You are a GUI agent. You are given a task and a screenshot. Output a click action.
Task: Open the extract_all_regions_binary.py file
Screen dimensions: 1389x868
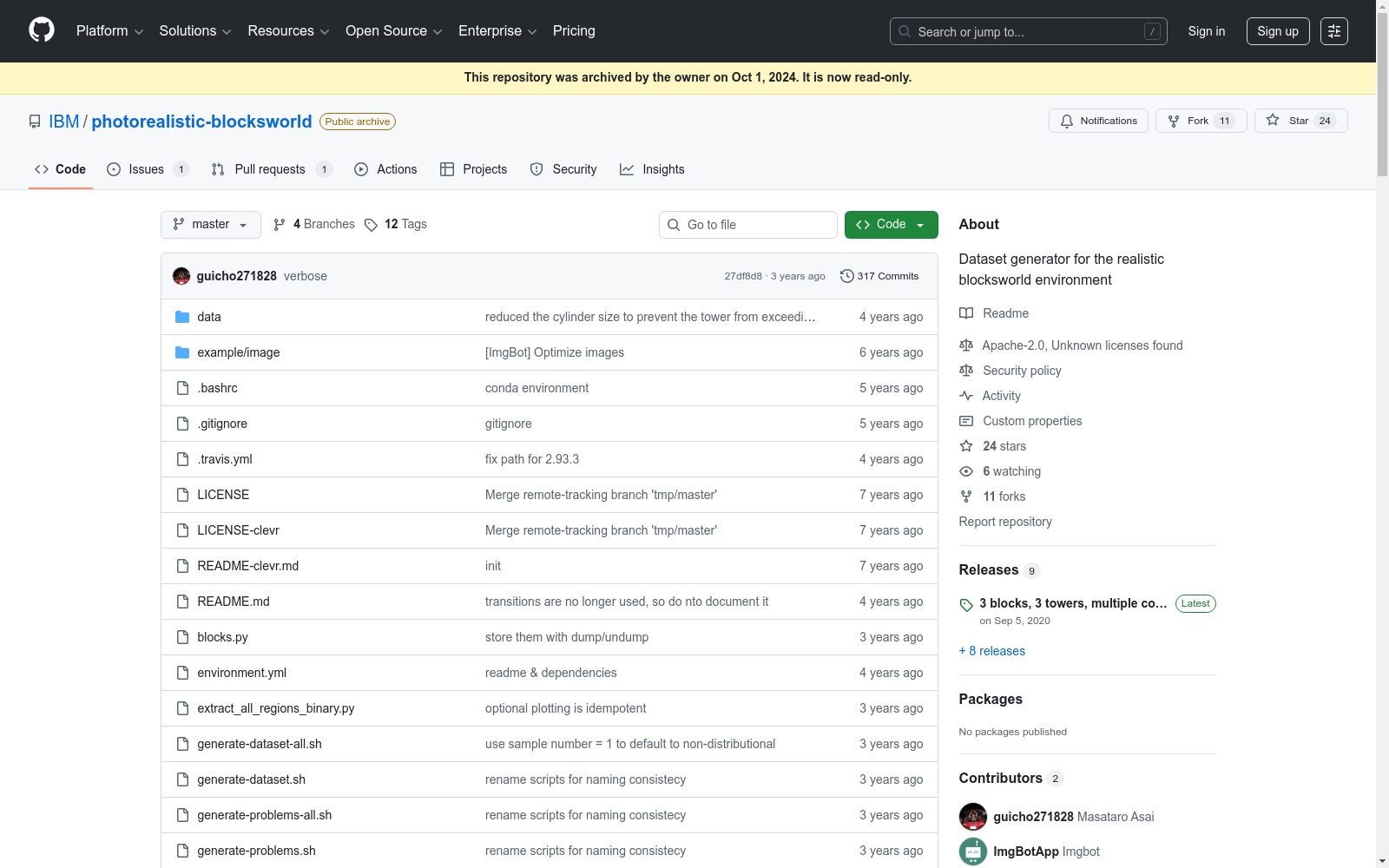[x=276, y=708]
